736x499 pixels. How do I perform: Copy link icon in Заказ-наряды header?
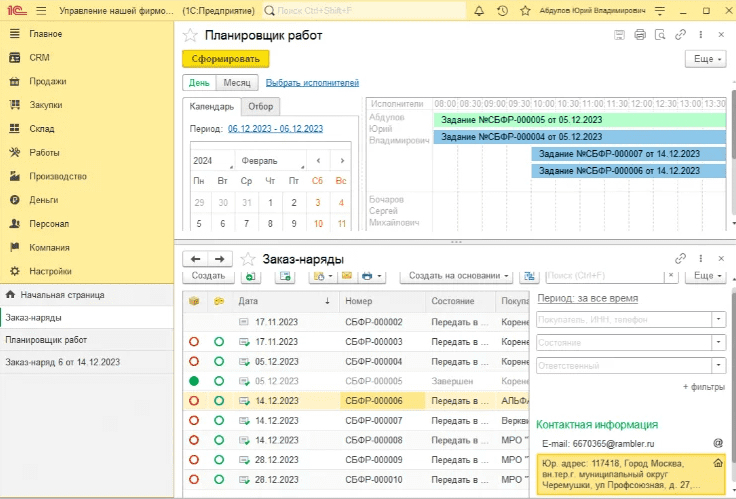pos(681,258)
